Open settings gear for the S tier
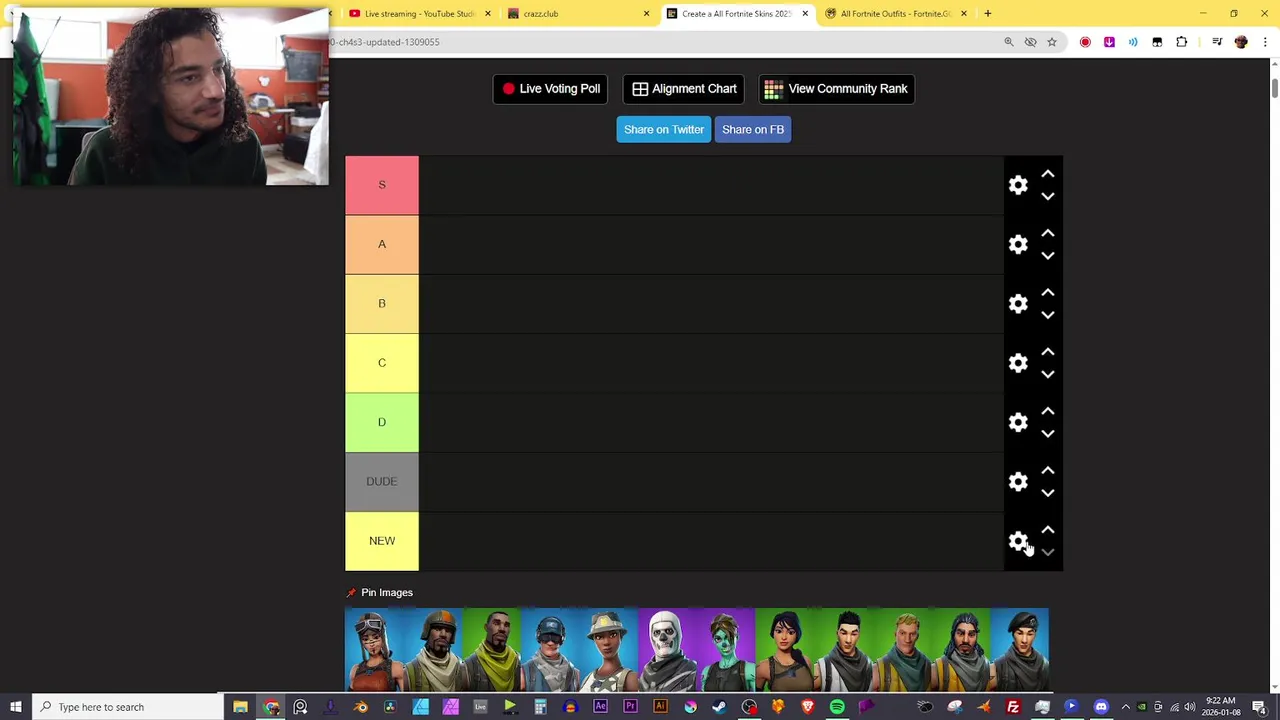1280x720 pixels. [1018, 185]
